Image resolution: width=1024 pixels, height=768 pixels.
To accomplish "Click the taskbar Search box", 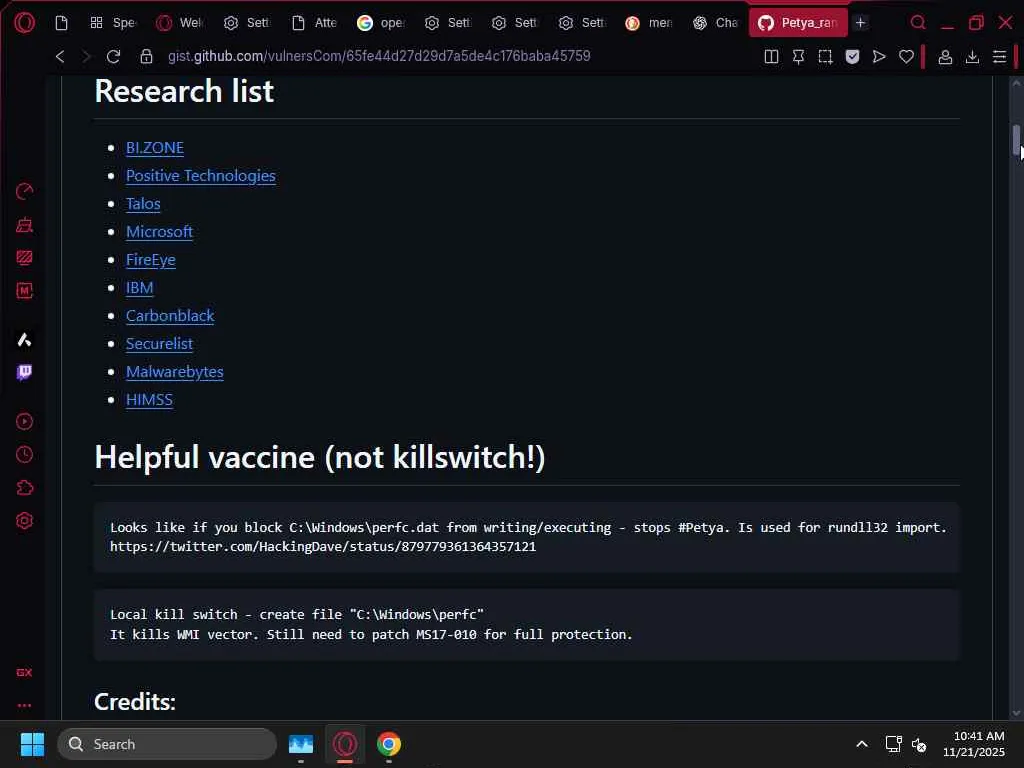I will coord(167,744).
